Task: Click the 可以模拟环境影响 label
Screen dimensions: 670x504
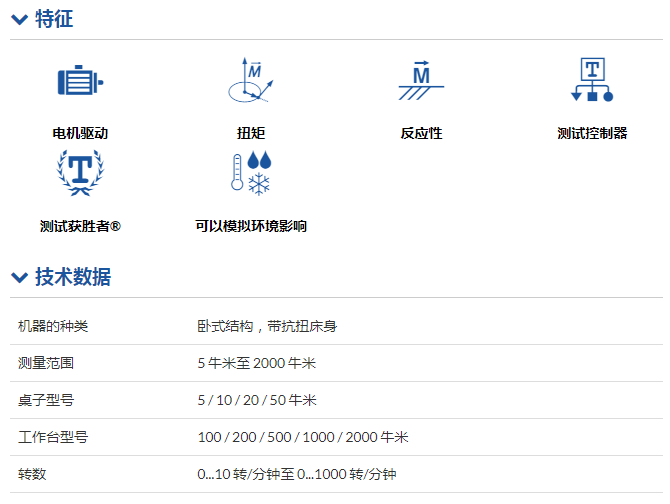Action: [250, 226]
